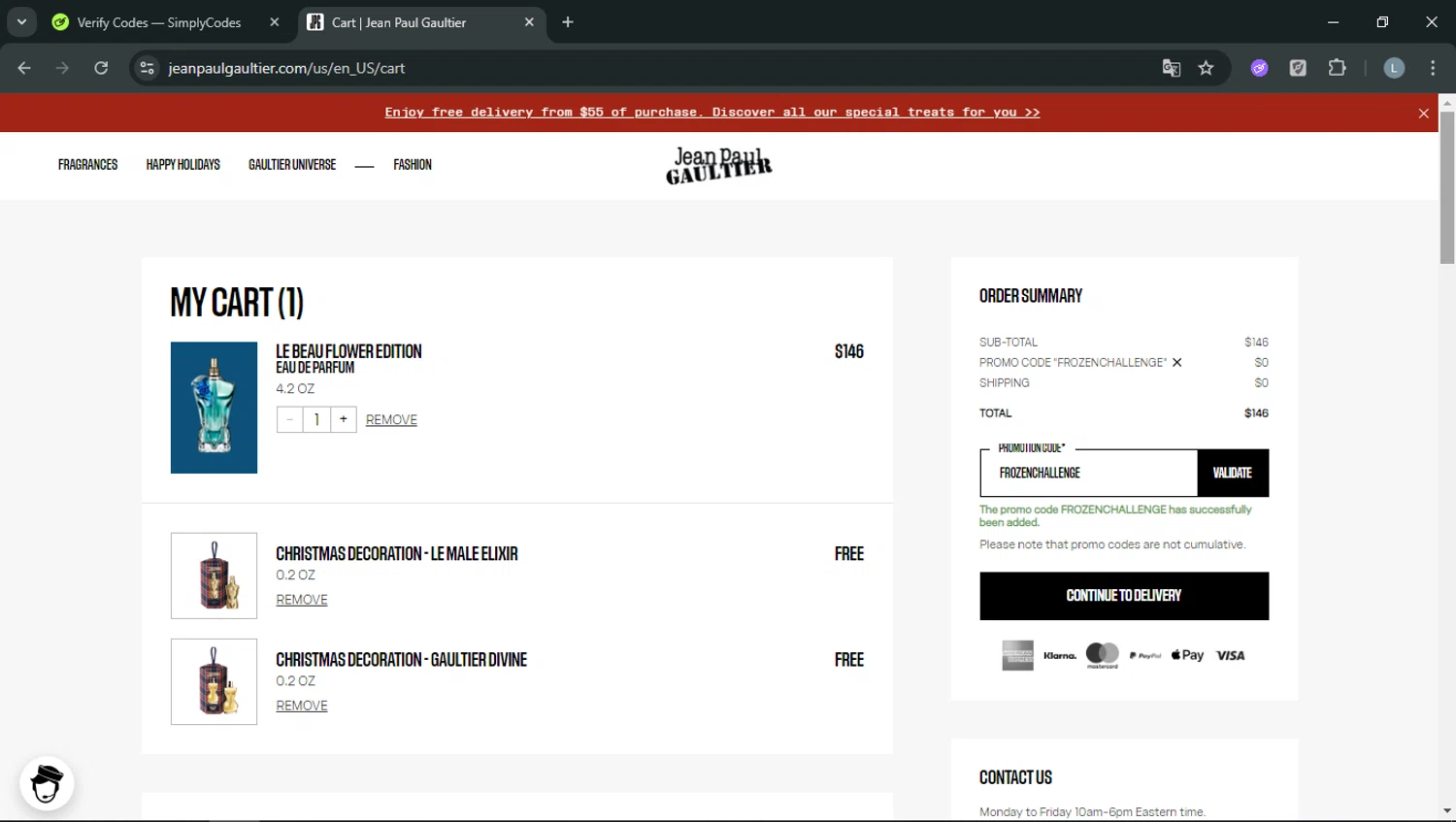Screen dimensions: 1456x822
Task: Open the chat assistant avatar icon
Action: pos(47,783)
